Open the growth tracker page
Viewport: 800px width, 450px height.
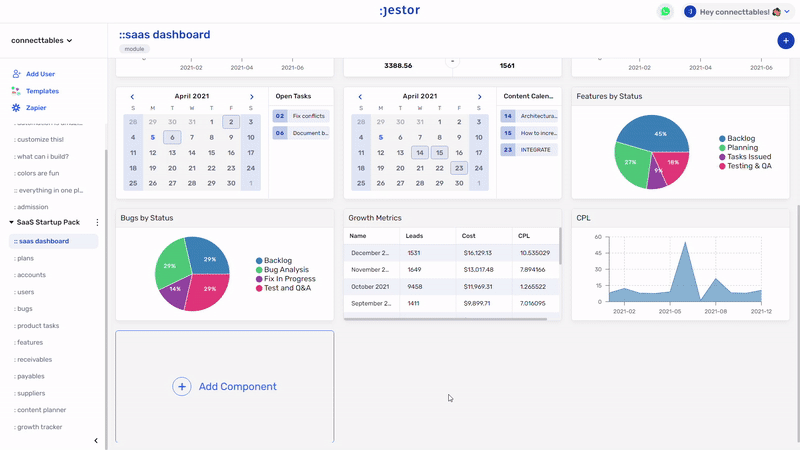click(39, 427)
